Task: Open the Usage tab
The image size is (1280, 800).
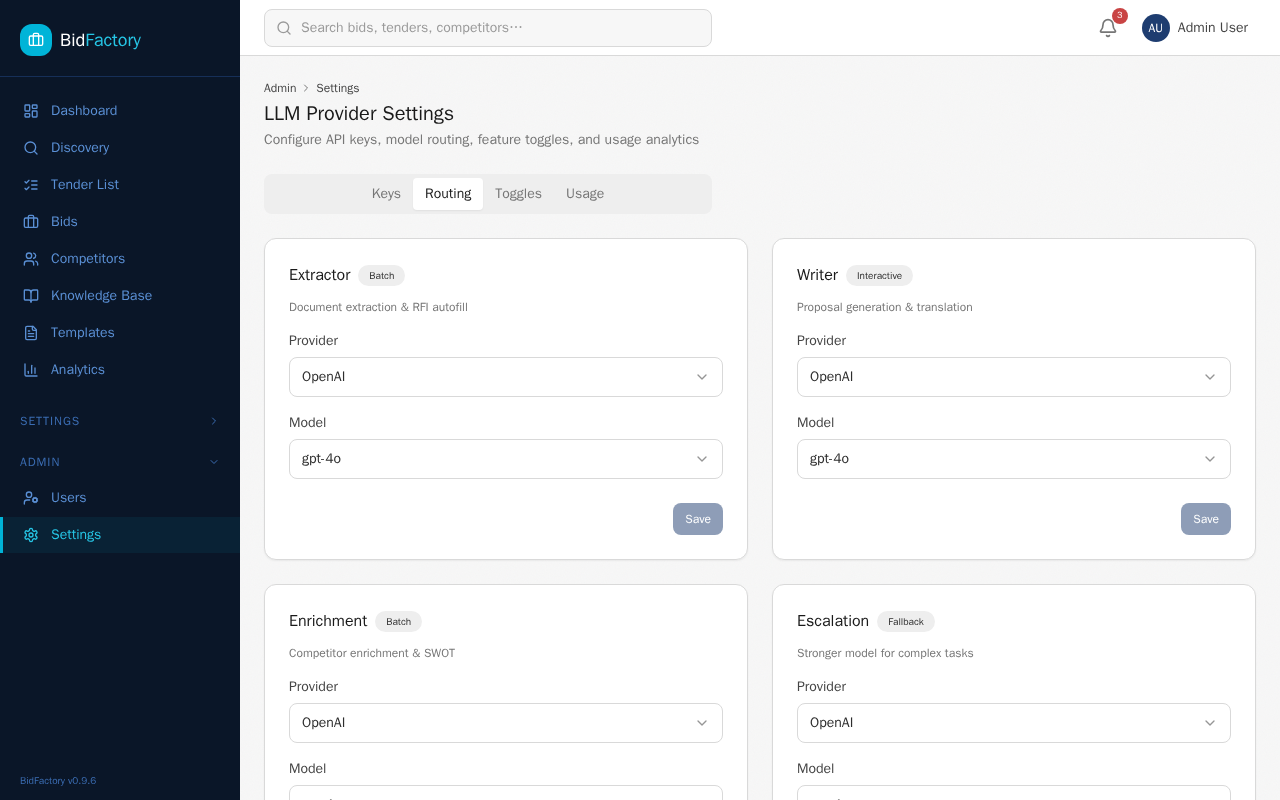Action: pyautogui.click(x=585, y=194)
